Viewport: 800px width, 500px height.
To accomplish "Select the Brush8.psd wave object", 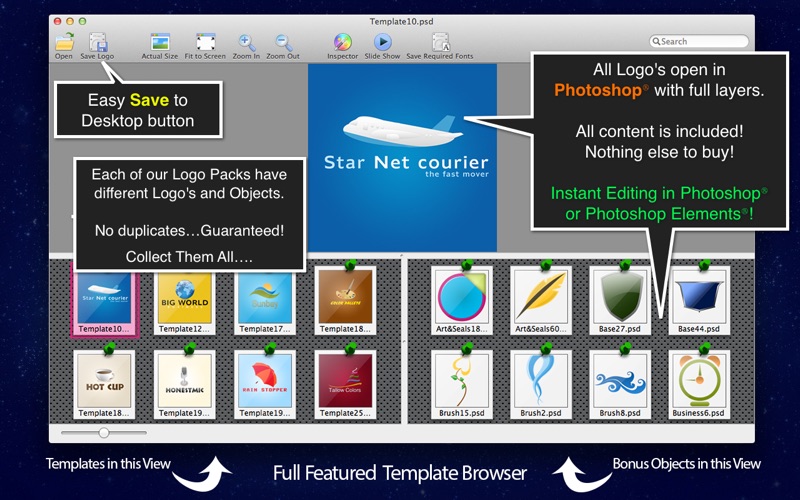I will coord(620,384).
